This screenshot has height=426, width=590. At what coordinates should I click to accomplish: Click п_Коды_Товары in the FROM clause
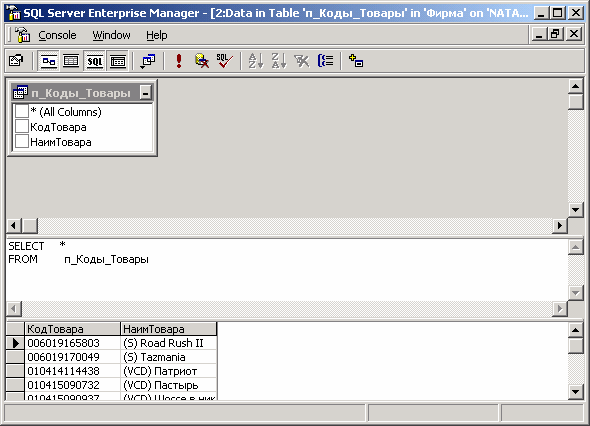tap(106, 259)
